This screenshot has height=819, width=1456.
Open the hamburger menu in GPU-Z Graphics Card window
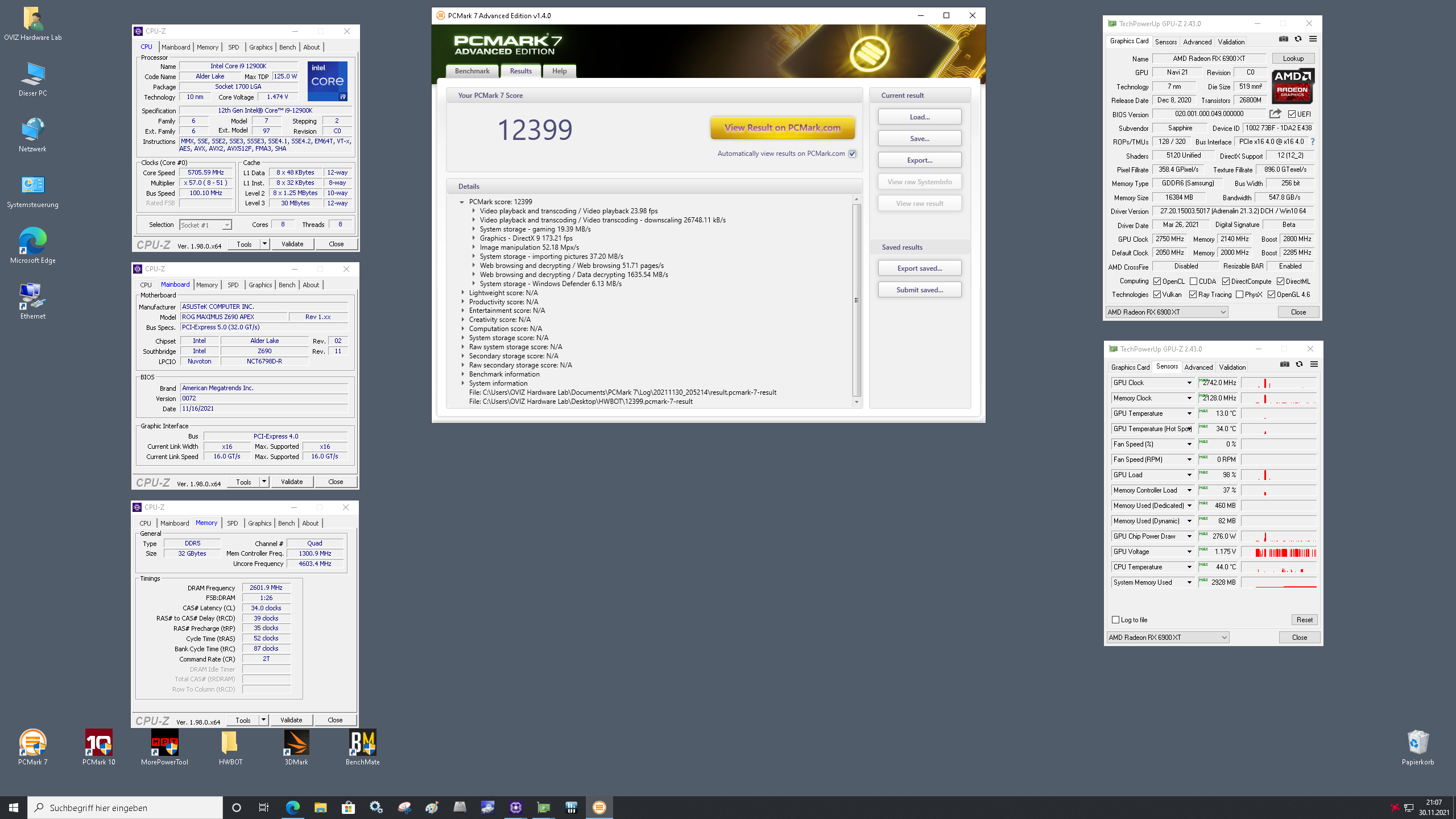(x=1313, y=39)
